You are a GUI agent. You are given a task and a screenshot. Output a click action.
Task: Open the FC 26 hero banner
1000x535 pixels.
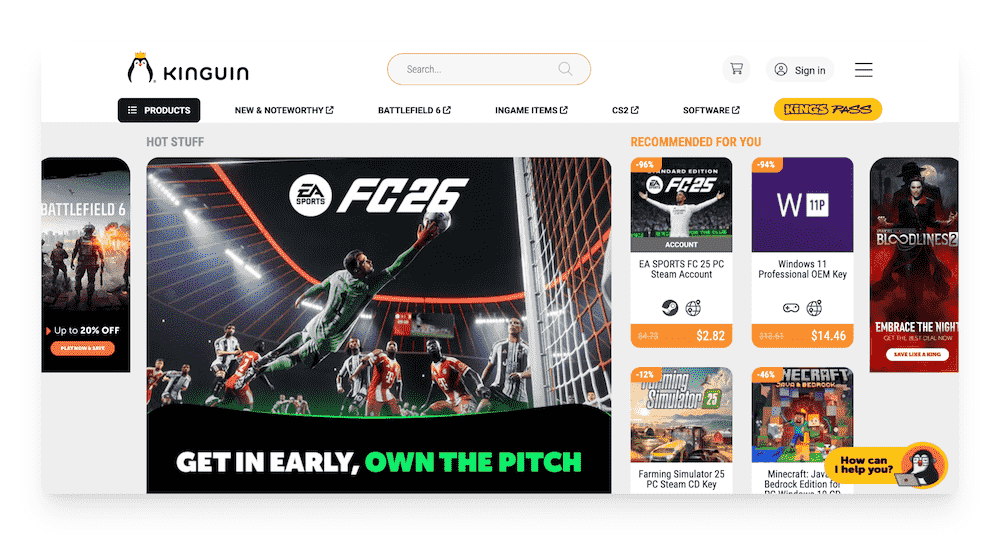(379, 325)
